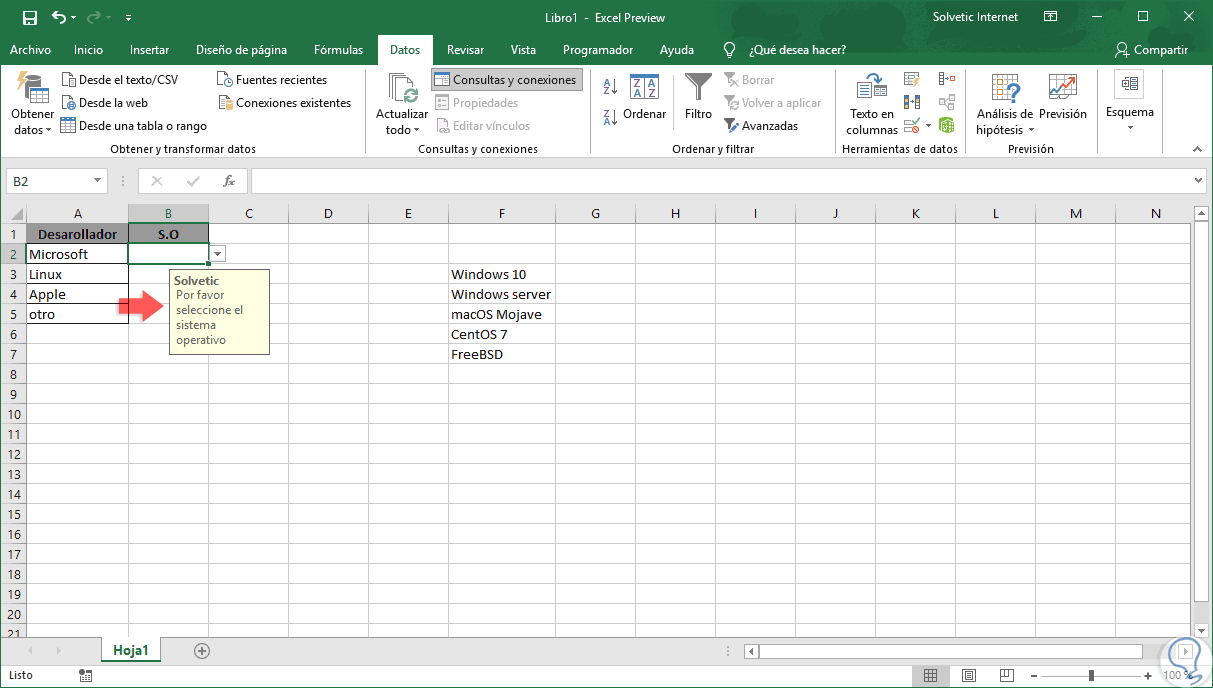Click the Flash Fill (Relleno rápido) icon

[x=911, y=79]
